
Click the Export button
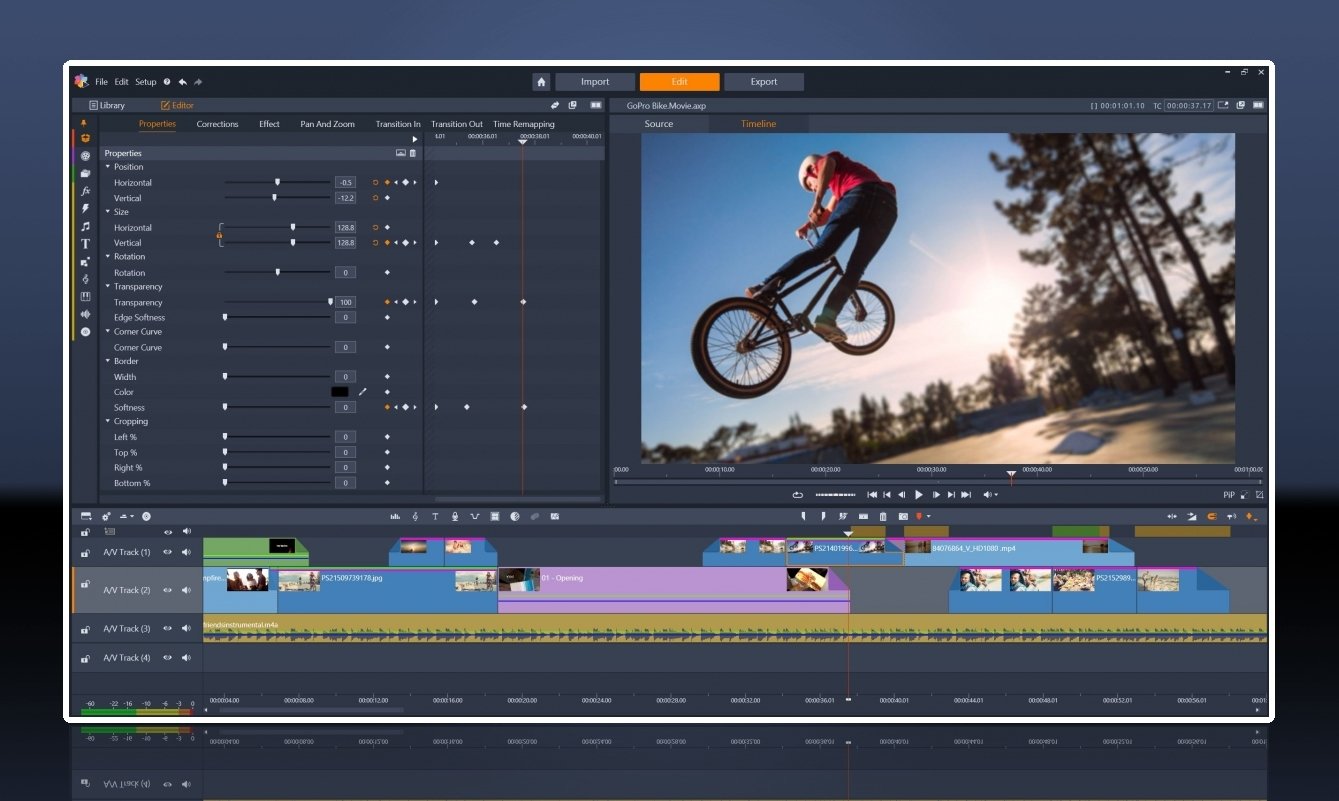click(763, 82)
